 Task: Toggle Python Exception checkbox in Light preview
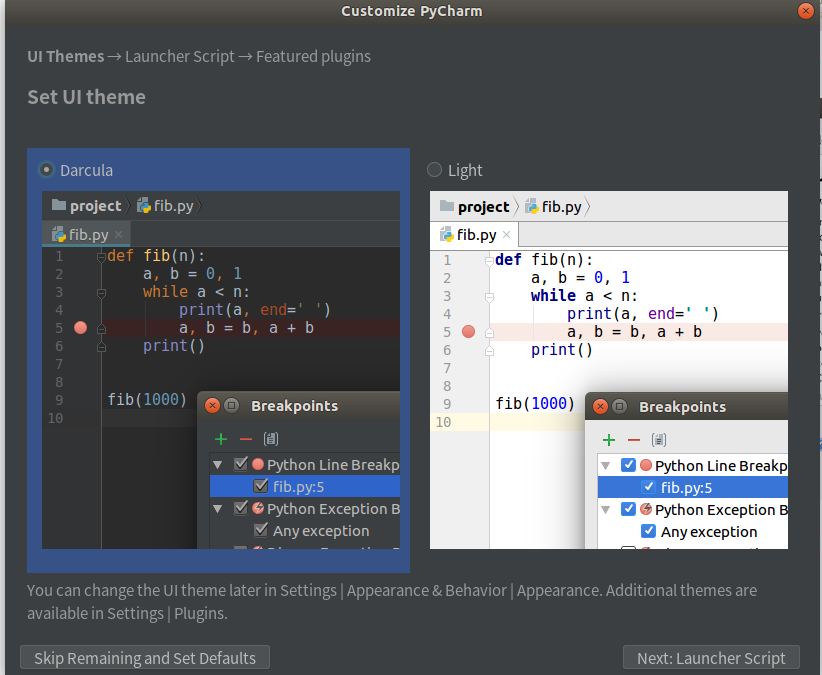628,509
